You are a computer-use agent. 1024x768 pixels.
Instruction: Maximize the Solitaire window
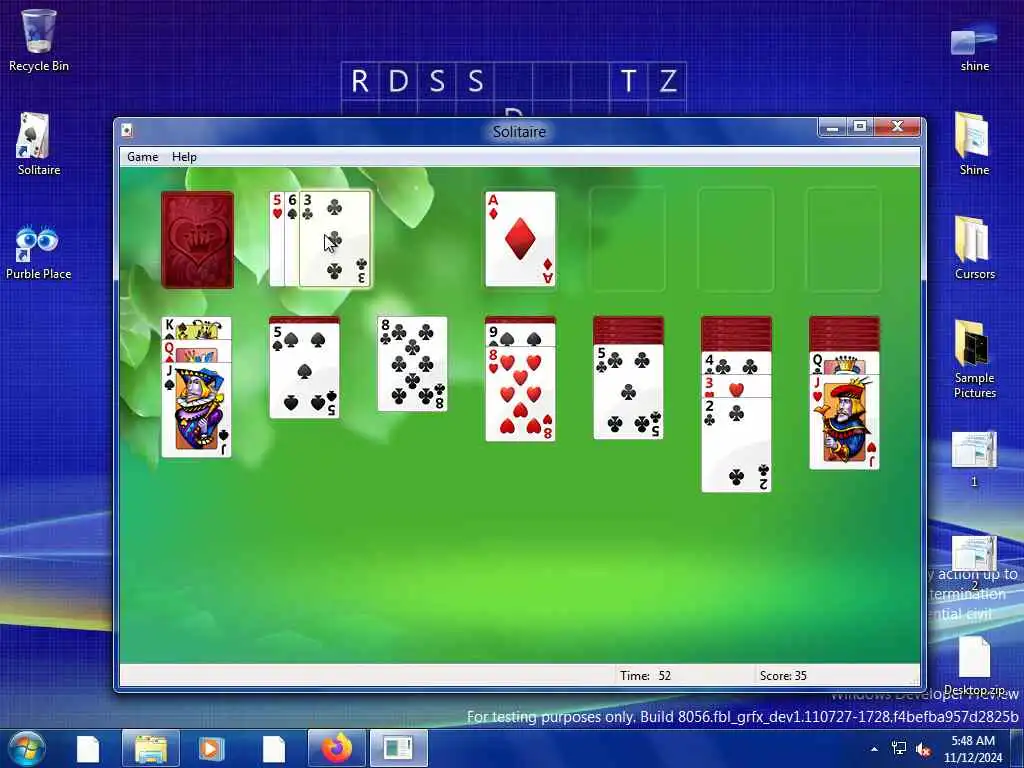click(860, 127)
